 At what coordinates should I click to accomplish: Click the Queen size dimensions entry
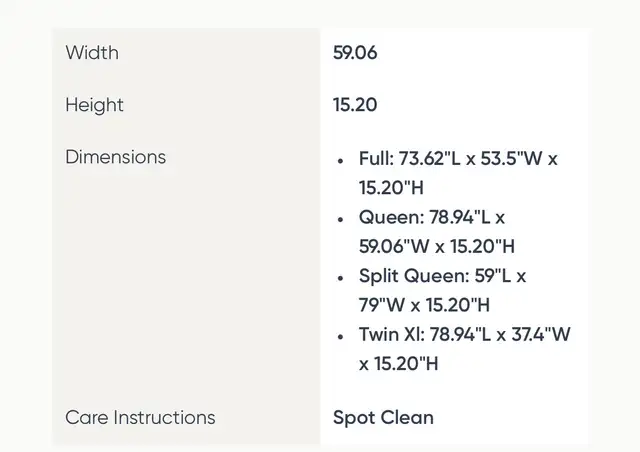437,232
